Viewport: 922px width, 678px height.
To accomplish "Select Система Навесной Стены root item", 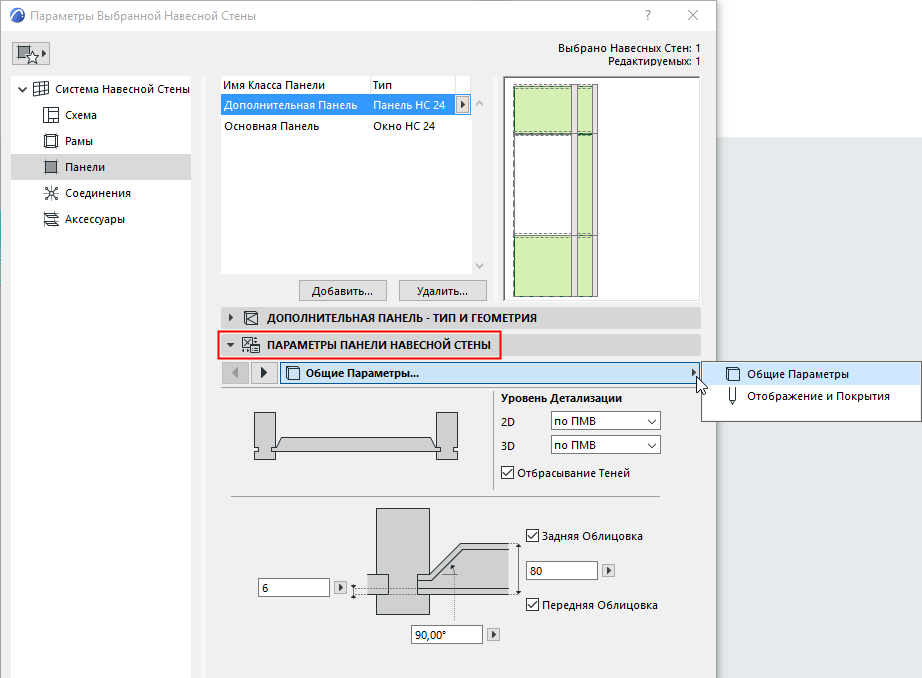I will (x=100, y=88).
